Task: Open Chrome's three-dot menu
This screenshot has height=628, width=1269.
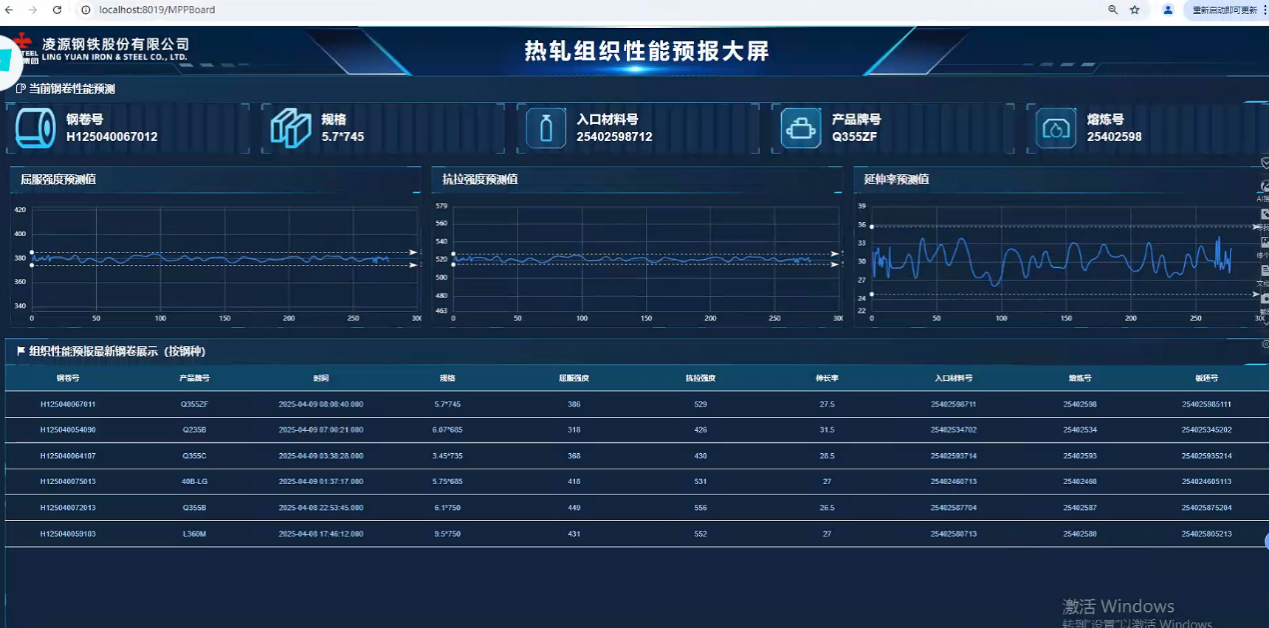Action: (x=1262, y=10)
